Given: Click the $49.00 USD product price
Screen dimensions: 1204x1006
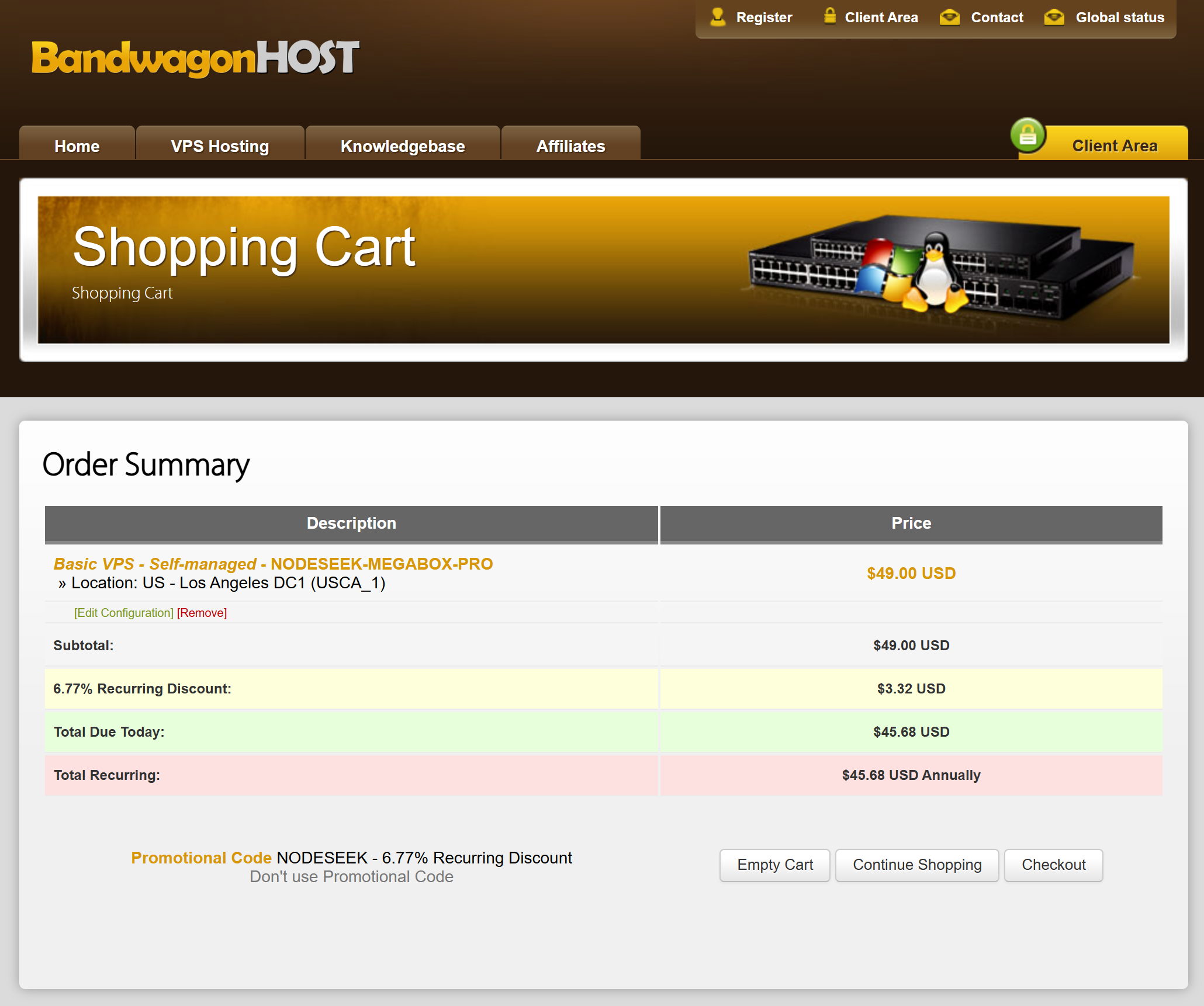Looking at the screenshot, I should tap(911, 573).
